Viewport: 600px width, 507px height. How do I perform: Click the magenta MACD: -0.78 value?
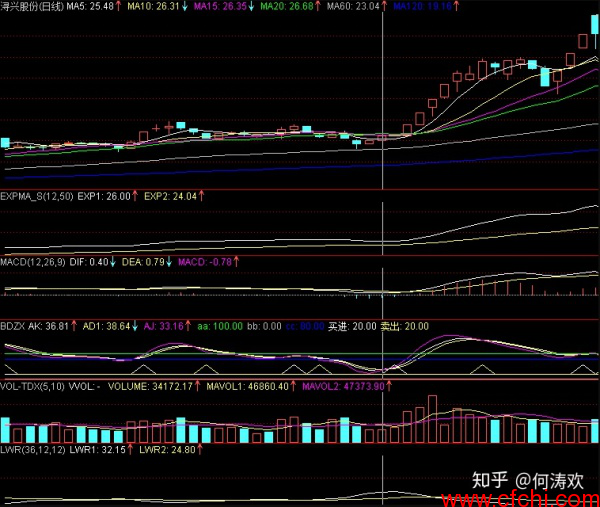(x=205, y=262)
